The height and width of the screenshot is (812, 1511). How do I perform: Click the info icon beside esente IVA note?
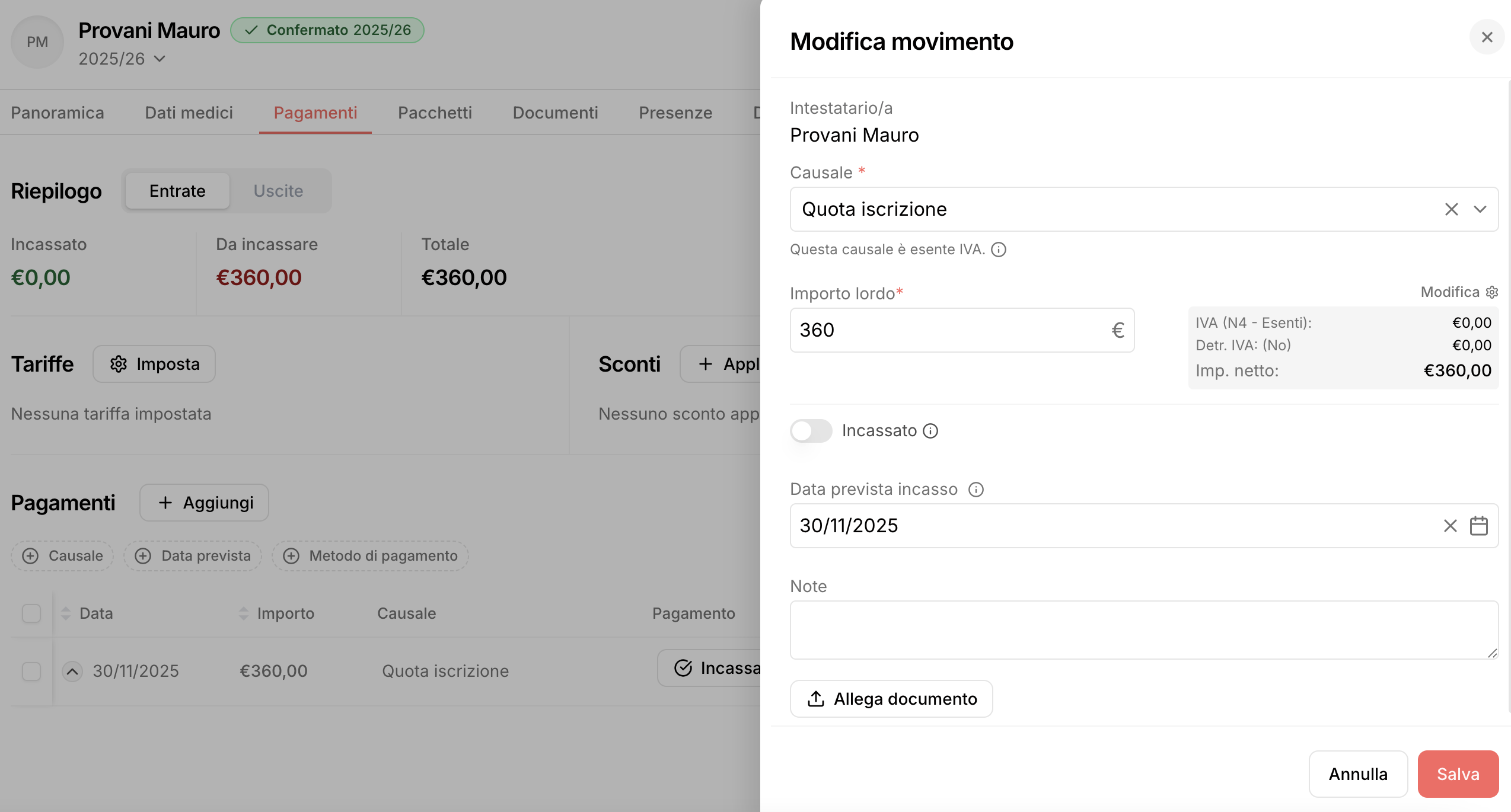pos(999,250)
